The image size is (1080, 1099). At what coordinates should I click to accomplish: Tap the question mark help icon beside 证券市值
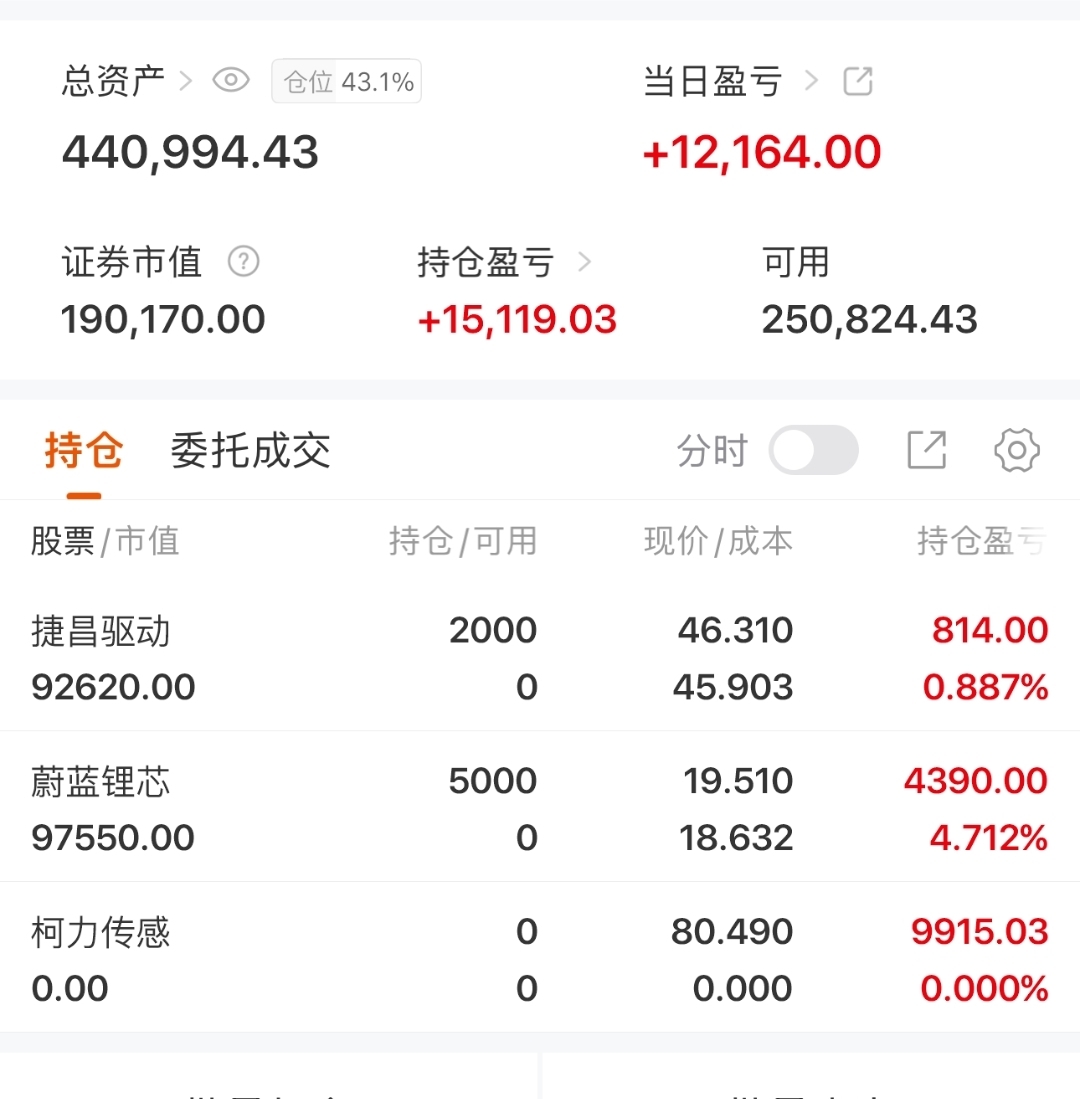click(243, 261)
